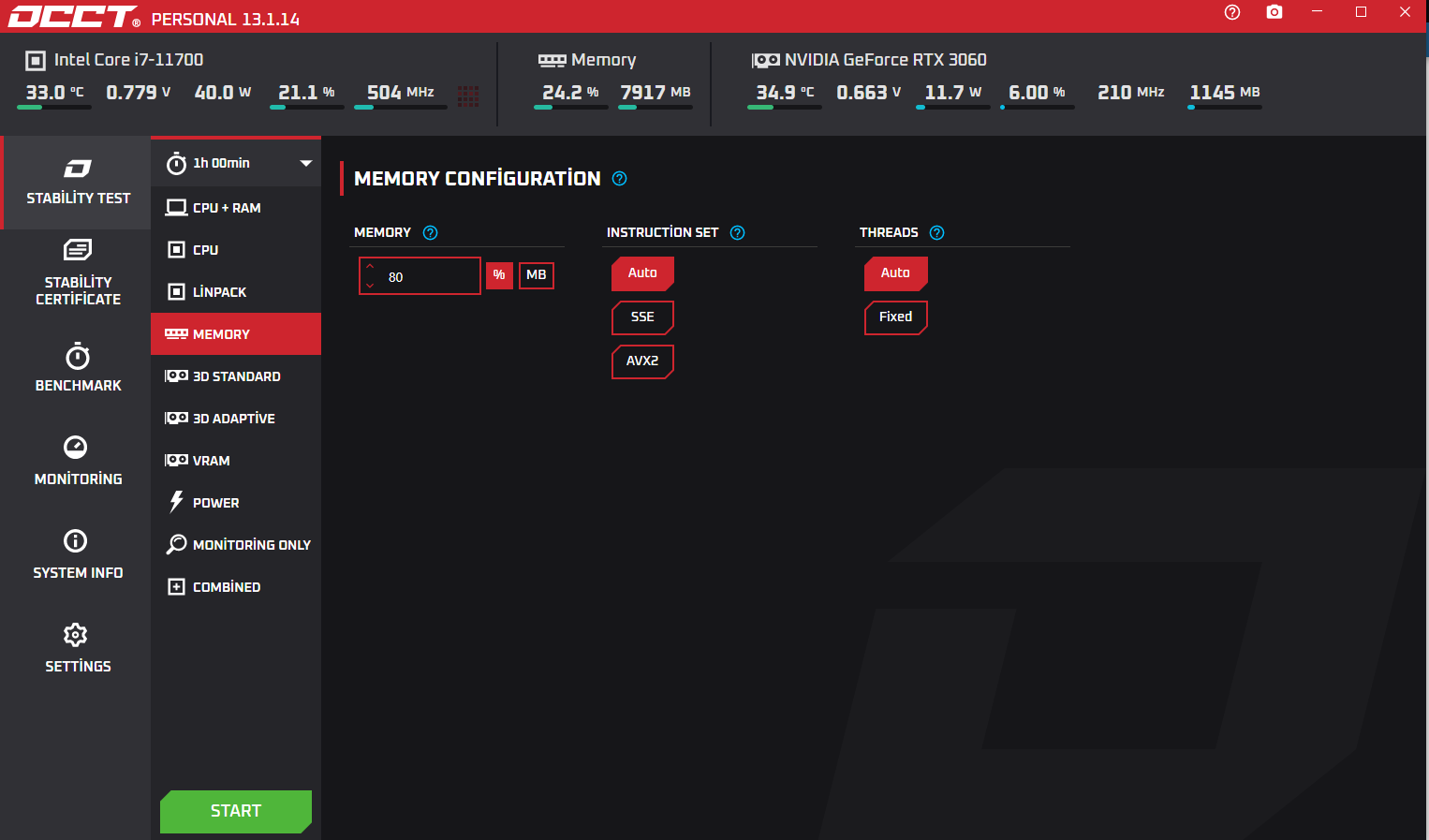Image resolution: width=1429 pixels, height=840 pixels.
Task: Click the CPU frequency 504 MHz reading
Action: pos(401,93)
